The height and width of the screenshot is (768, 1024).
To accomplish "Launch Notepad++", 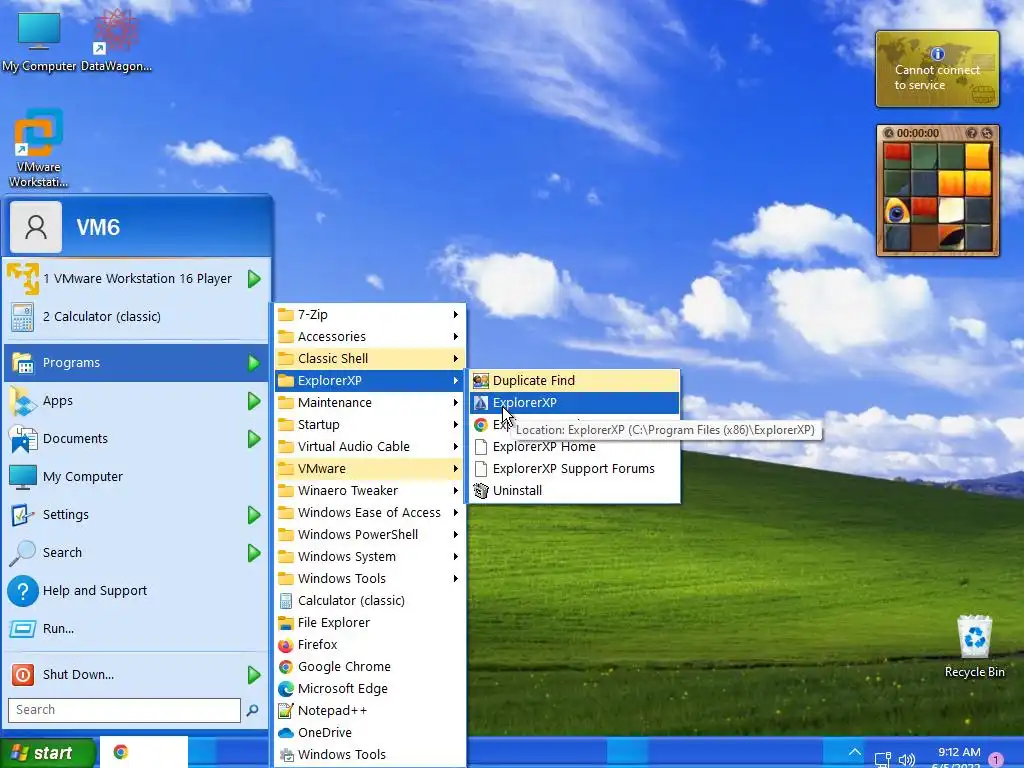I will [x=370, y=711].
